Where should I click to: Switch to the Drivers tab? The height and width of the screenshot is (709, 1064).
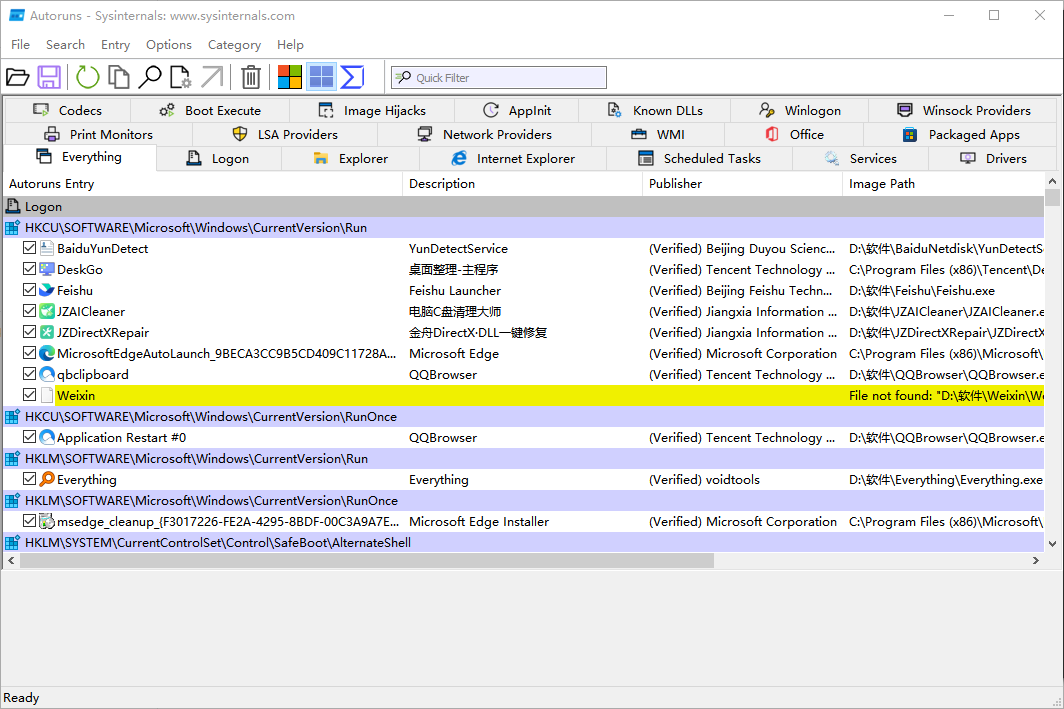pyautogui.click(x=992, y=159)
